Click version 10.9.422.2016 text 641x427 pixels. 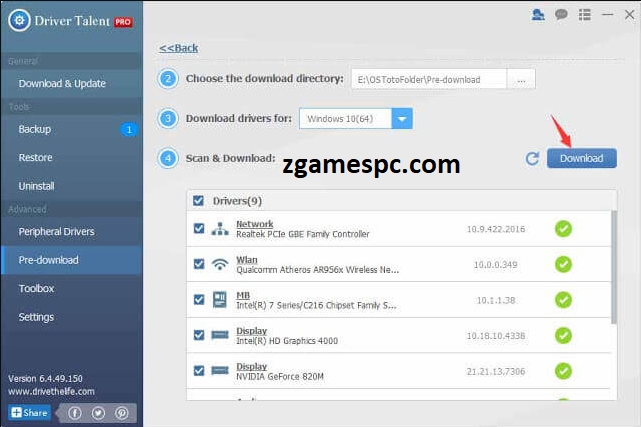496,229
